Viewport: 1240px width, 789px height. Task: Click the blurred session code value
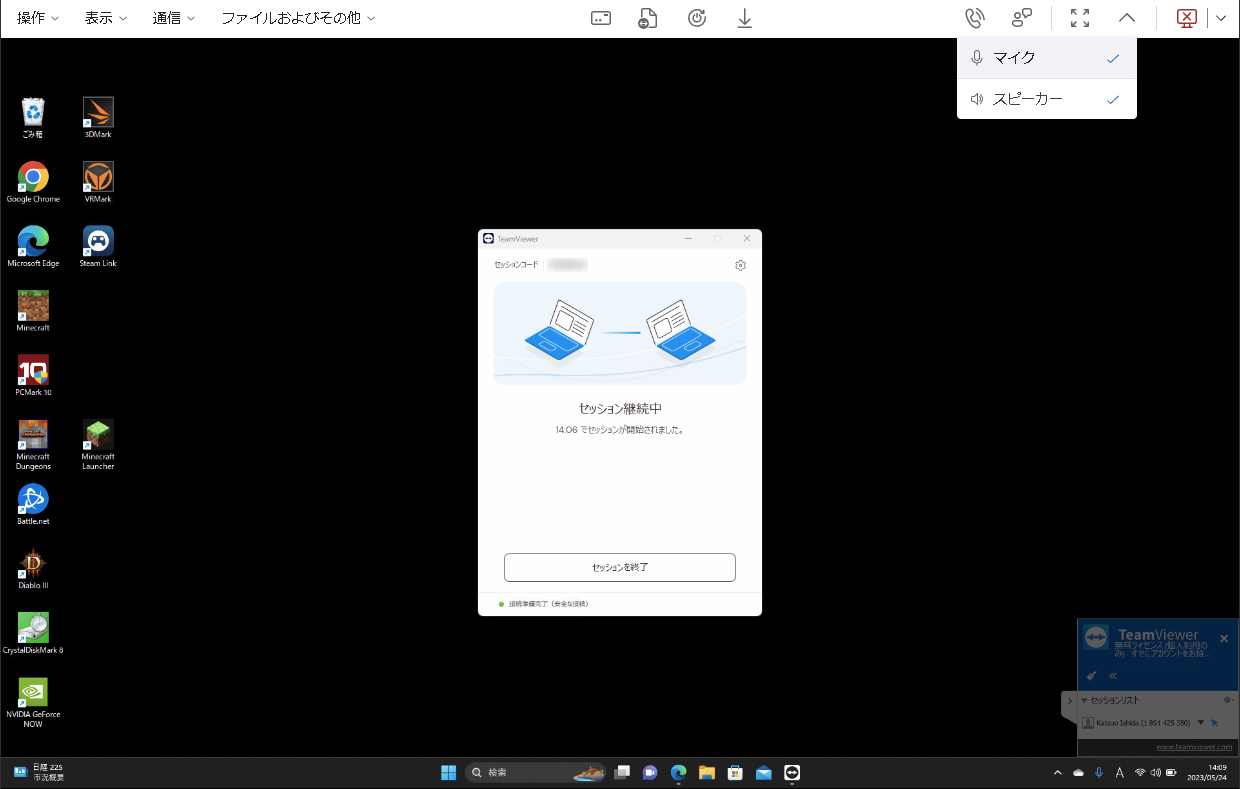(x=567, y=265)
